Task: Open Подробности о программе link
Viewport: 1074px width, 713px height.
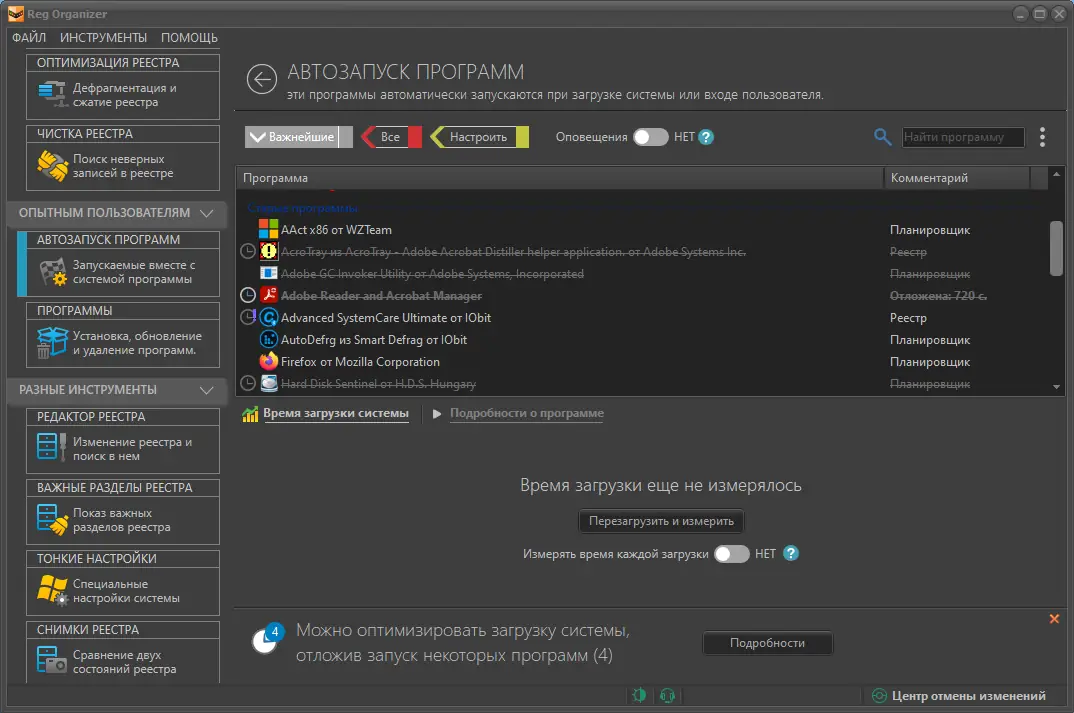Action: (x=527, y=414)
